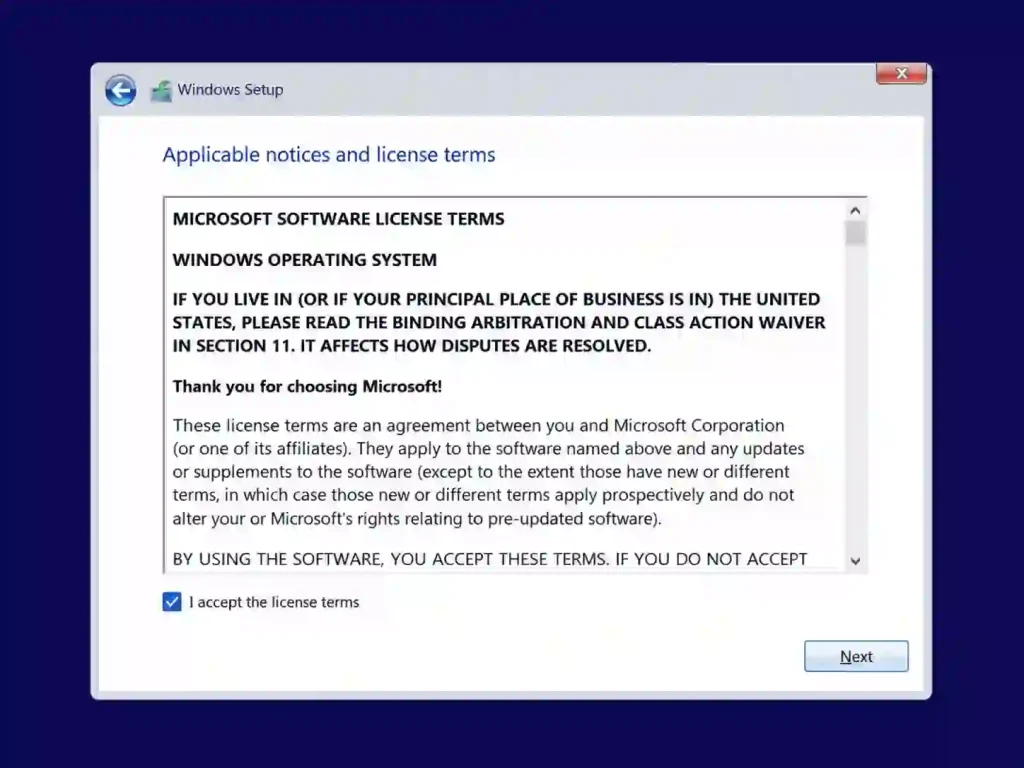Click the line beginning "BY USING THE SOFTWARE"
The image size is (1024, 768).
pyautogui.click(x=490, y=559)
